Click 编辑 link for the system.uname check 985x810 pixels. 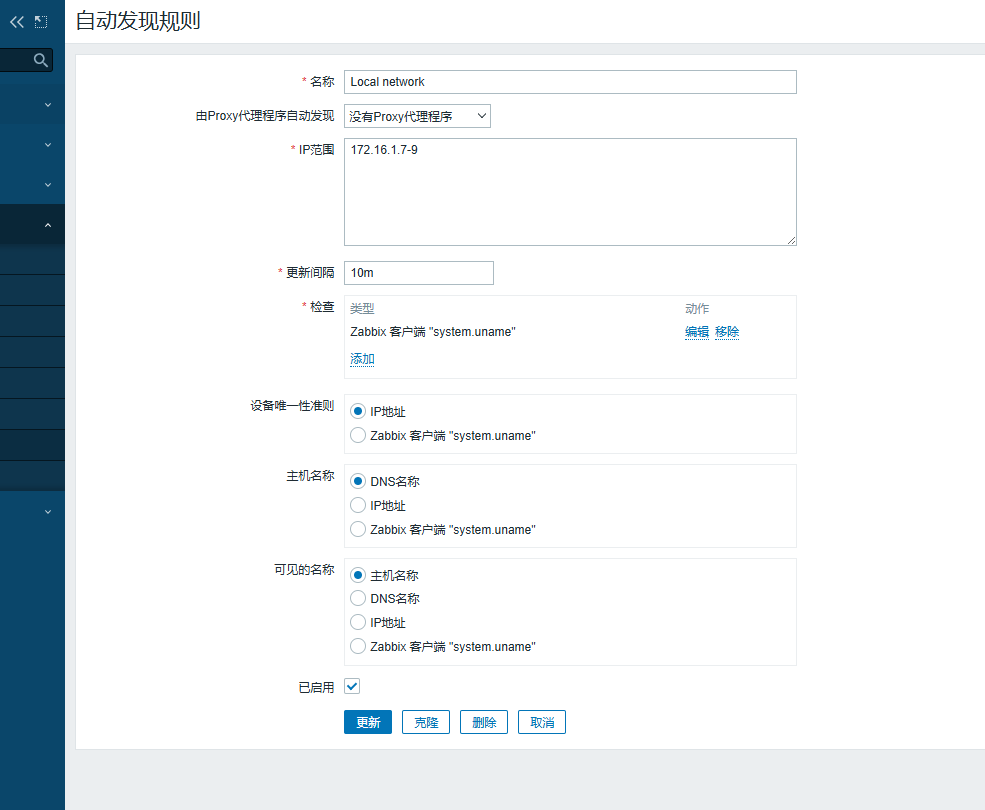[x=697, y=332]
